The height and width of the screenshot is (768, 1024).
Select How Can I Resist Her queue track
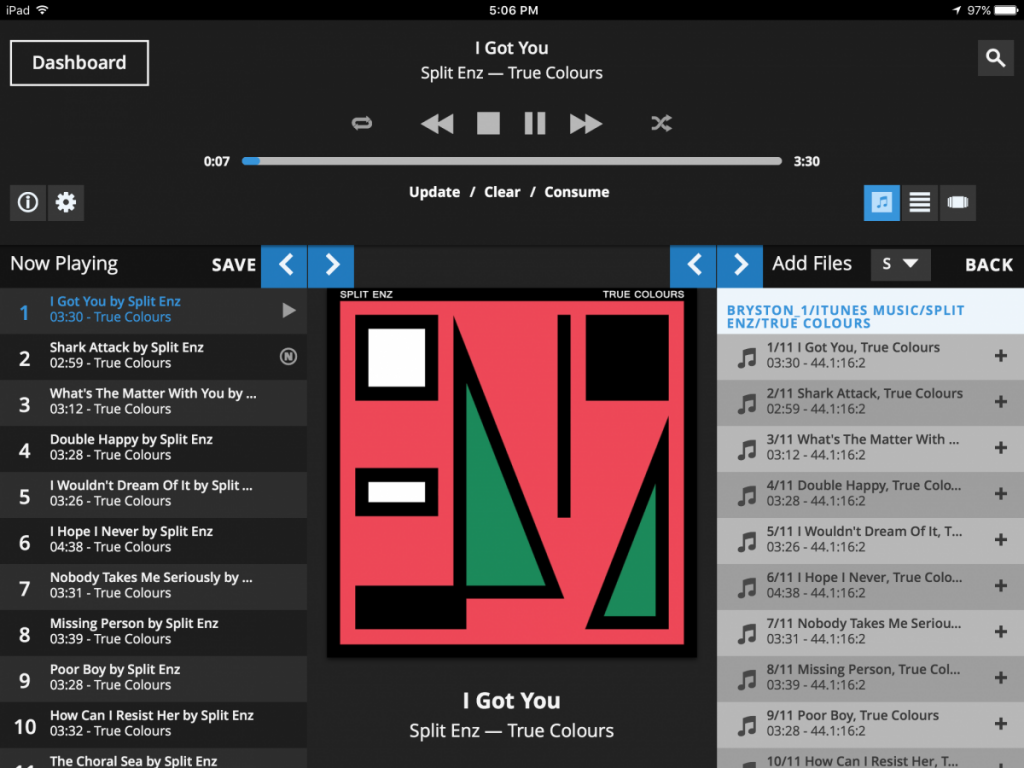pos(153,725)
